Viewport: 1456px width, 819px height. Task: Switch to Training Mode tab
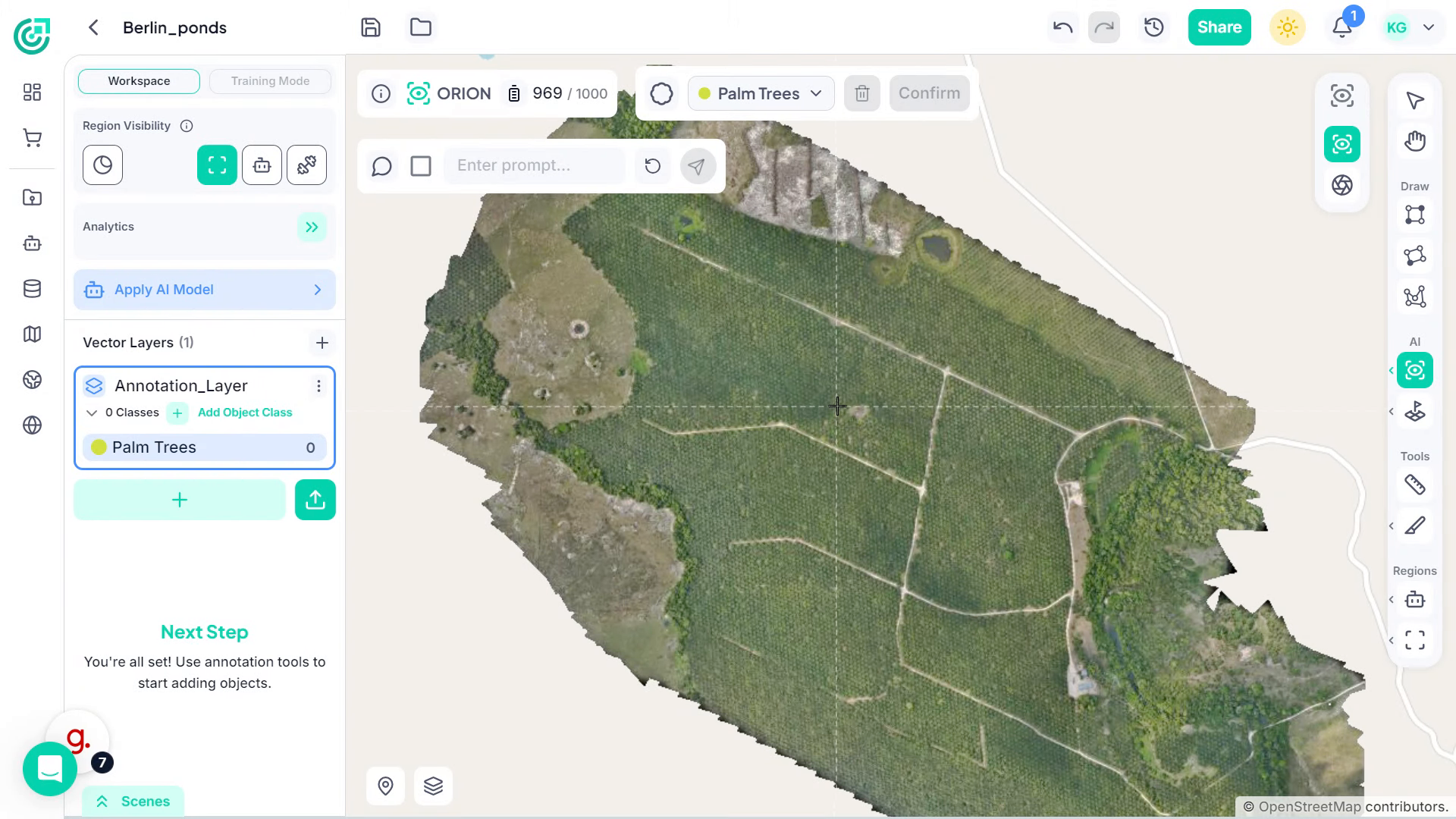(x=270, y=81)
